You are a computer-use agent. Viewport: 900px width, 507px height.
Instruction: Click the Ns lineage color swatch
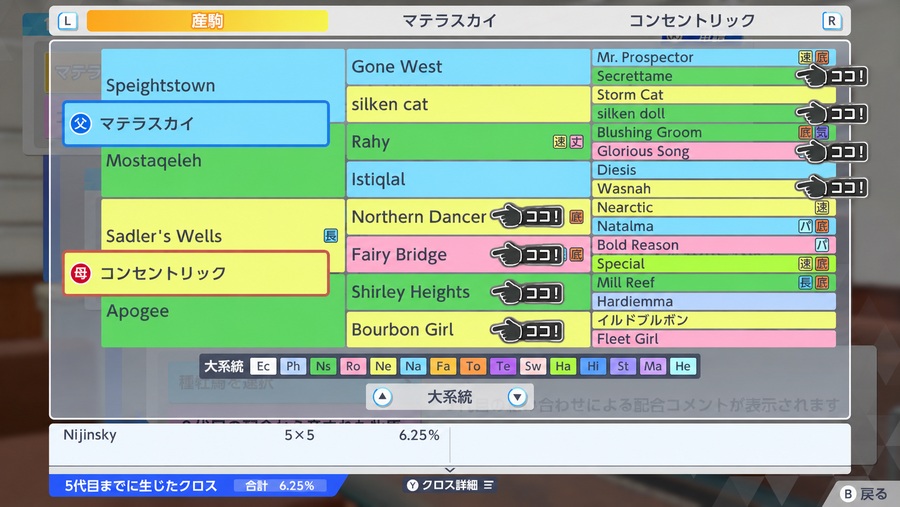pyautogui.click(x=323, y=366)
